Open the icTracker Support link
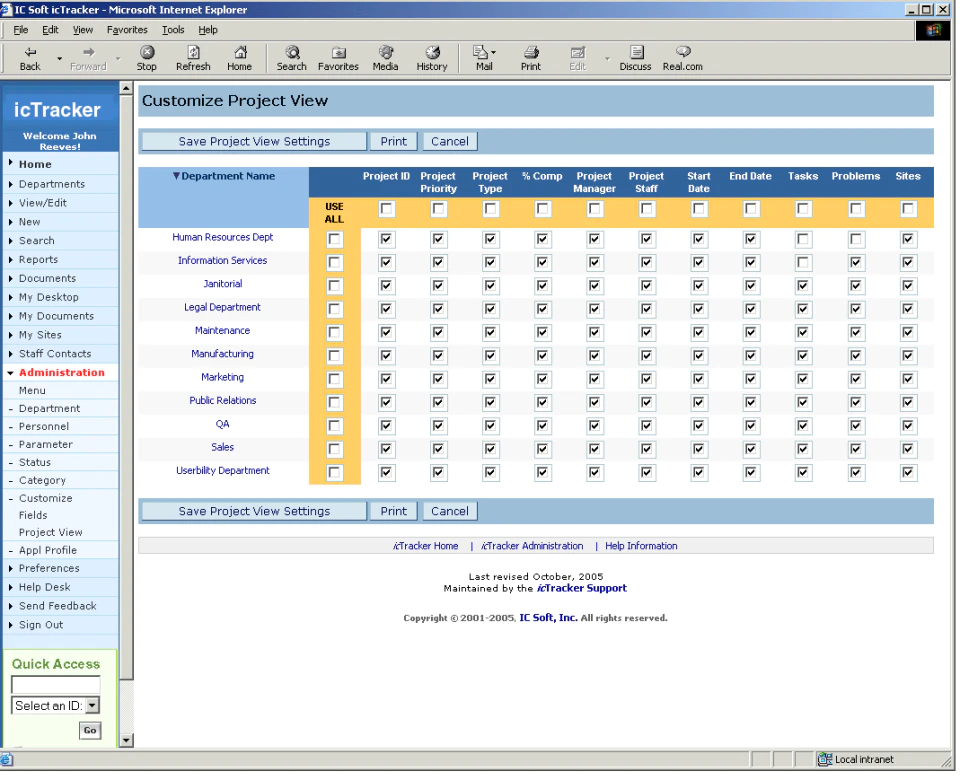This screenshot has height=780, width=960. tap(582, 589)
